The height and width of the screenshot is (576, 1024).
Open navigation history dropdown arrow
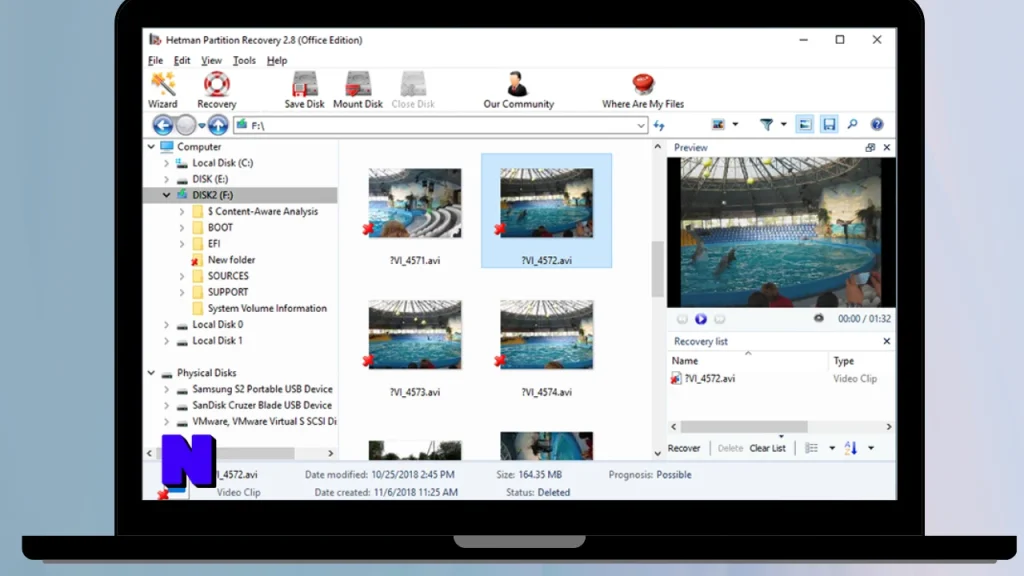[x=202, y=125]
